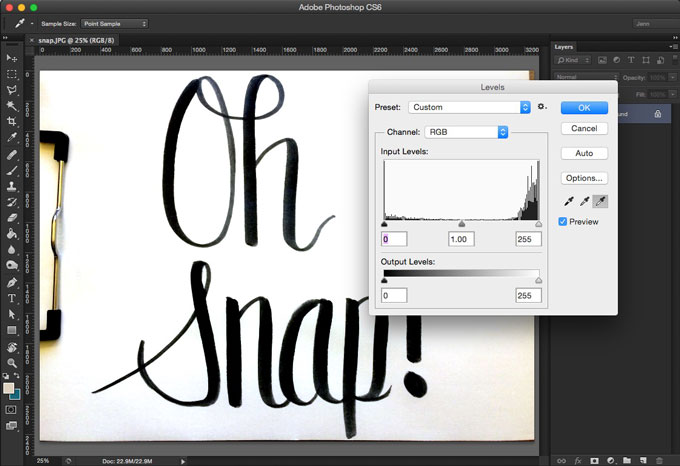
Task: Click the background color swatch
Action: 16,395
